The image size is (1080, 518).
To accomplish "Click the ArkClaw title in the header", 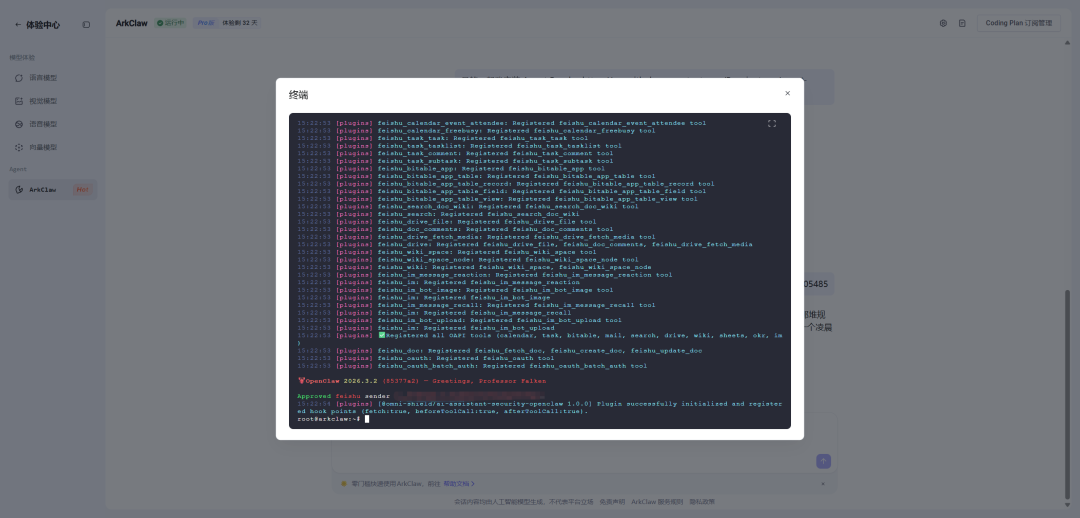I will (132, 23).
